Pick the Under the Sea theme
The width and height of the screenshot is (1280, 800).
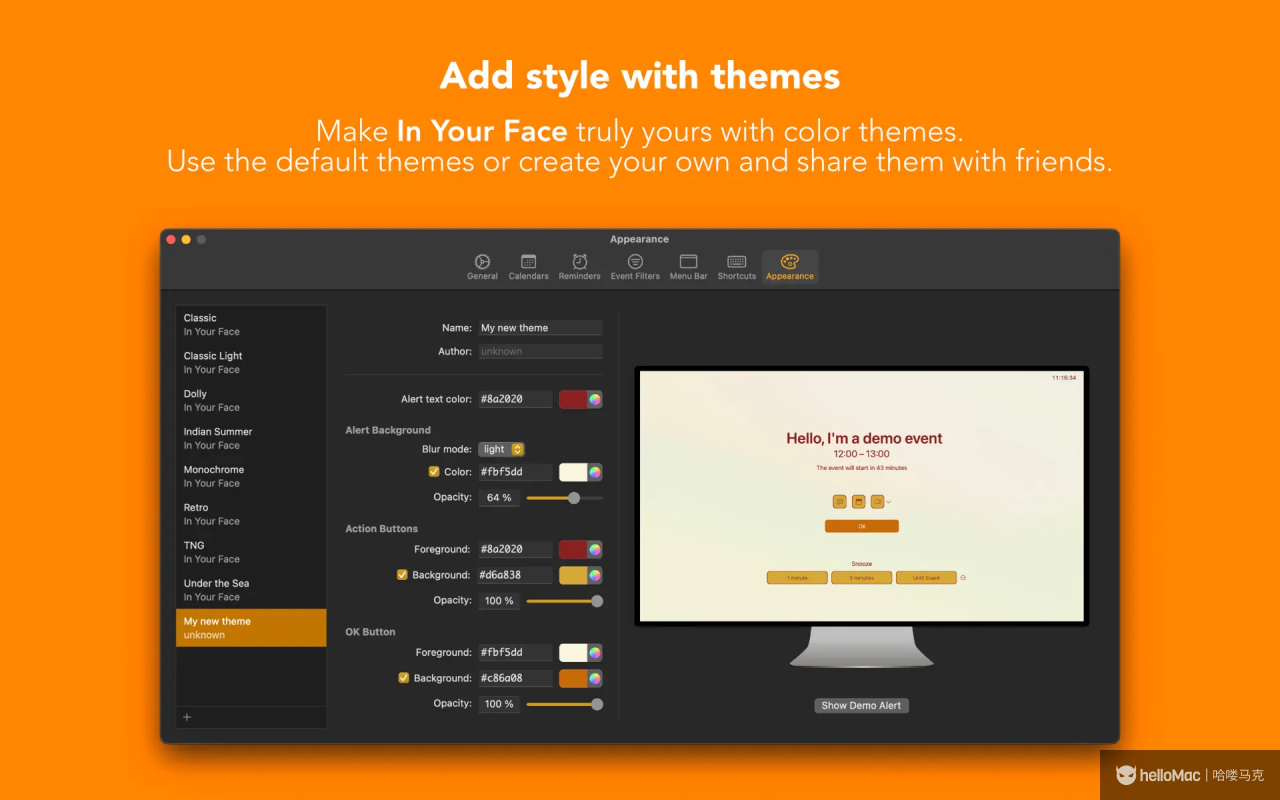(x=251, y=590)
